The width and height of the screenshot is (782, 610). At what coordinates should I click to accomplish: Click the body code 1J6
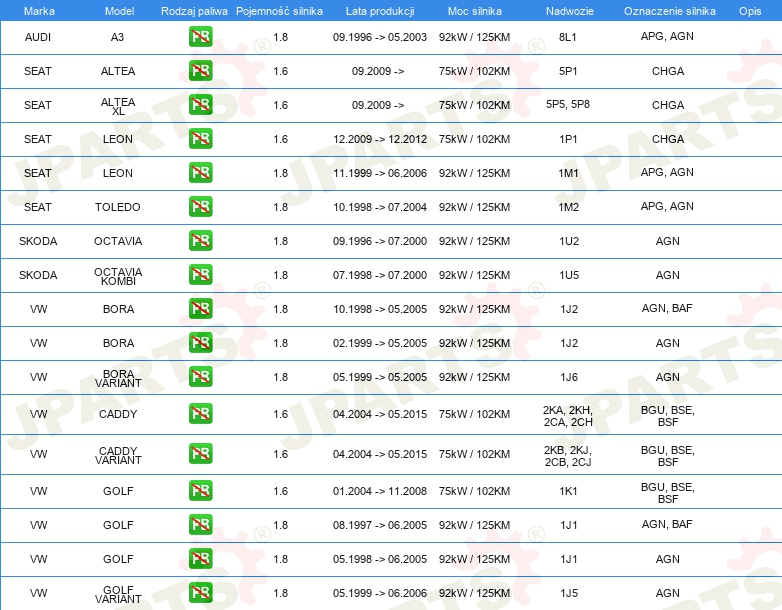(x=569, y=377)
